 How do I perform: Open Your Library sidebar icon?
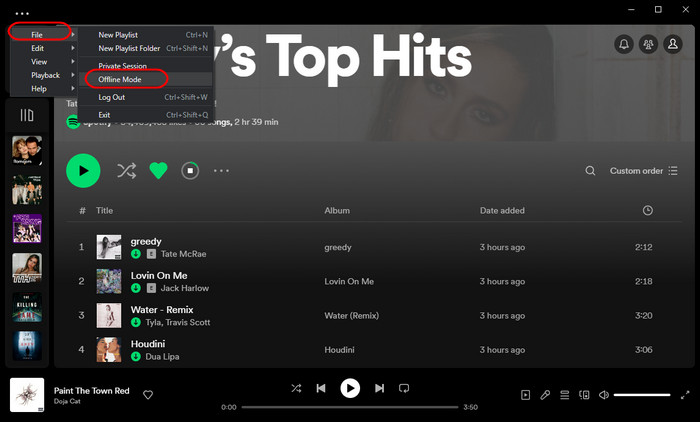click(27, 115)
